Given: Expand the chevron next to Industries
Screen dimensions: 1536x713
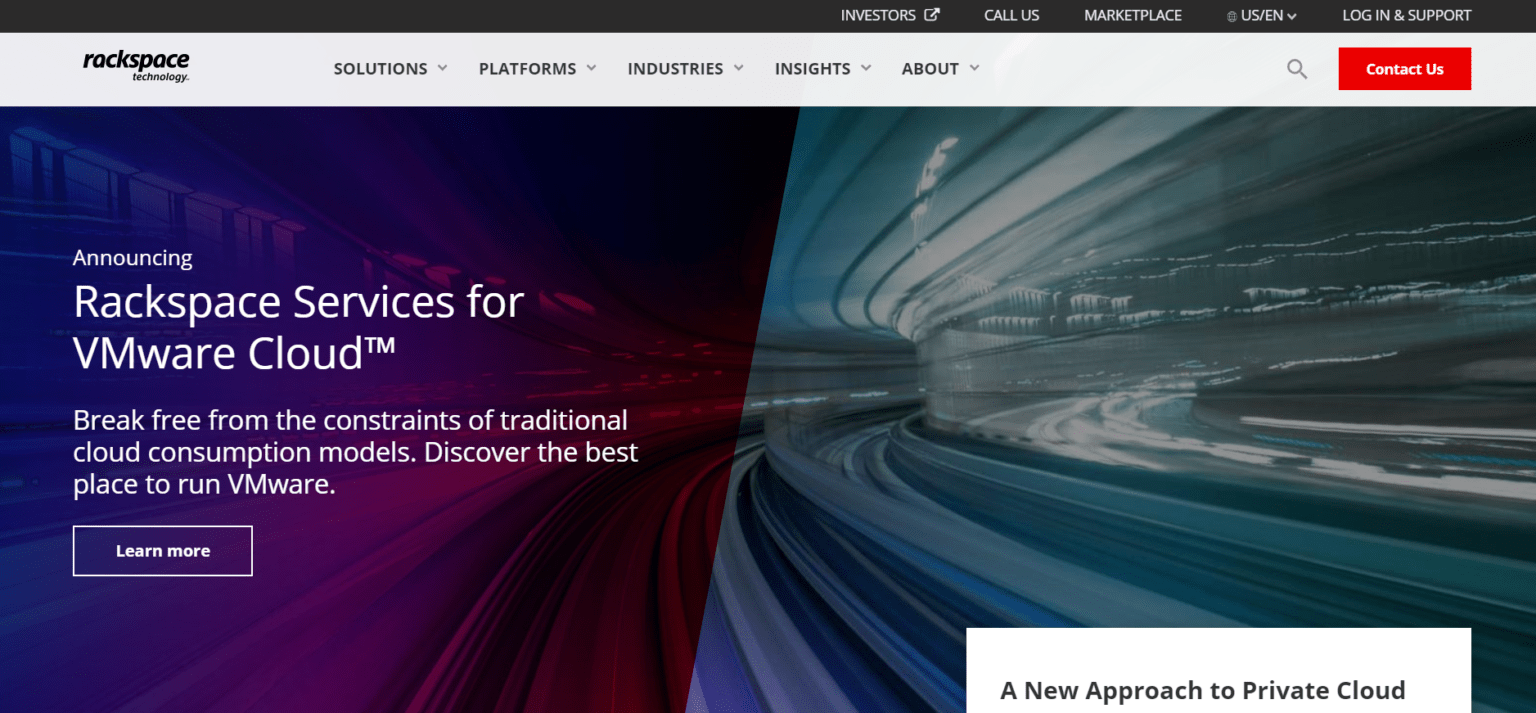Looking at the screenshot, I should click(x=739, y=68).
